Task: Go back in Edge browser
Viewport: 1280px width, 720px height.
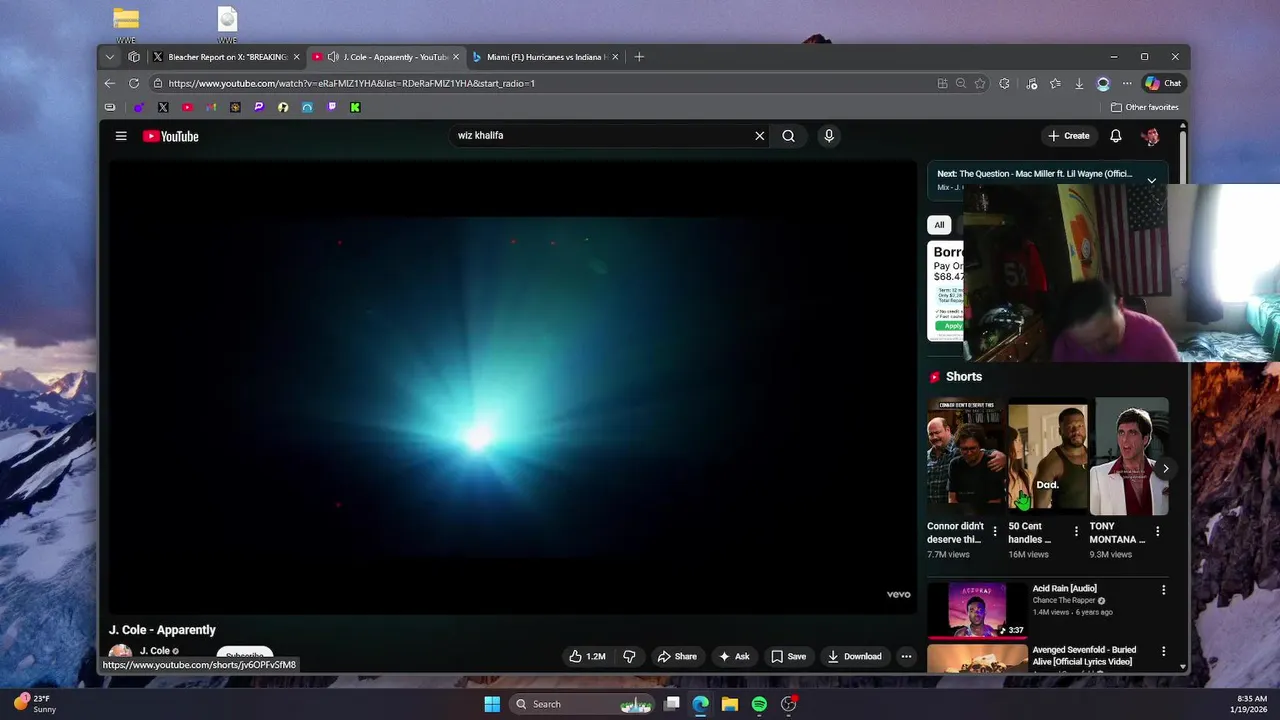Action: coord(110,83)
